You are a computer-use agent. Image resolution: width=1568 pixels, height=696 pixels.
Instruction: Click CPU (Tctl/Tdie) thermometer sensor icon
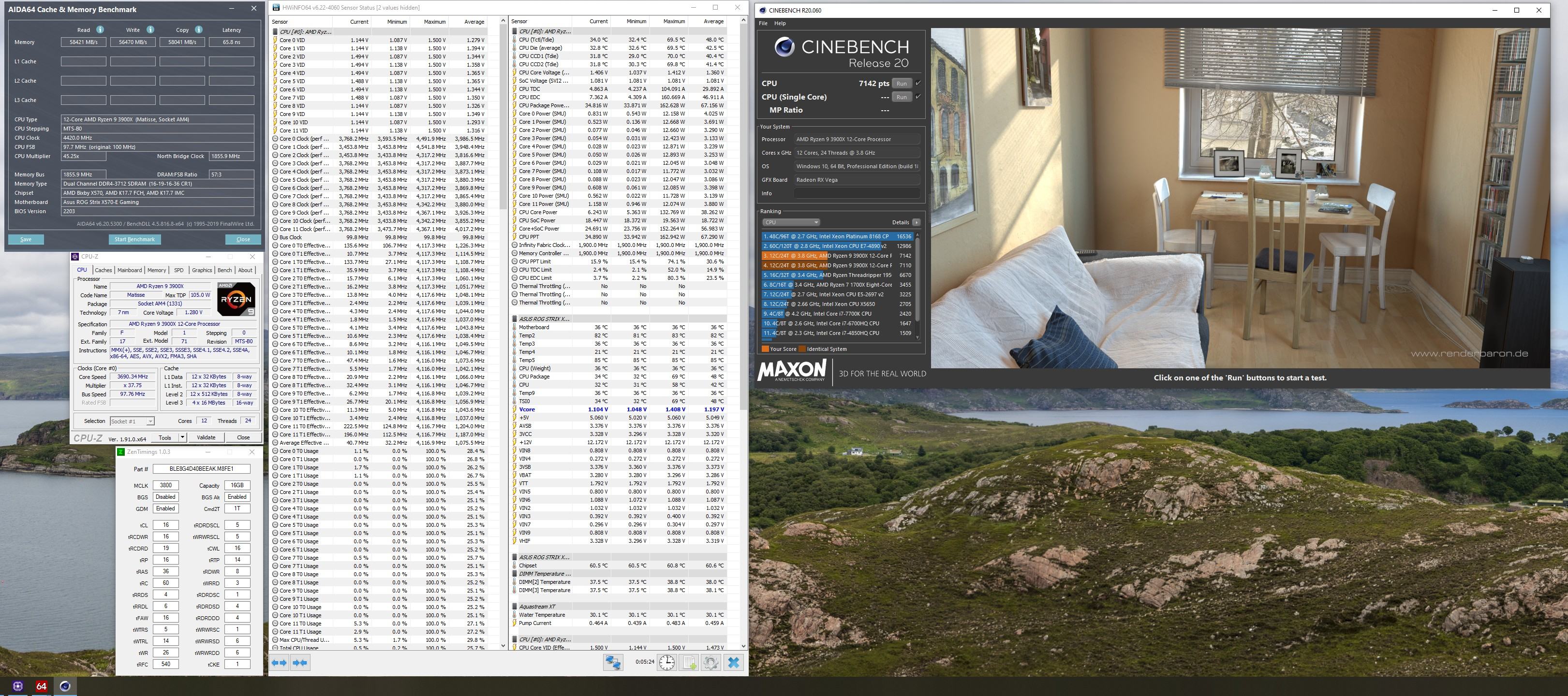point(514,40)
